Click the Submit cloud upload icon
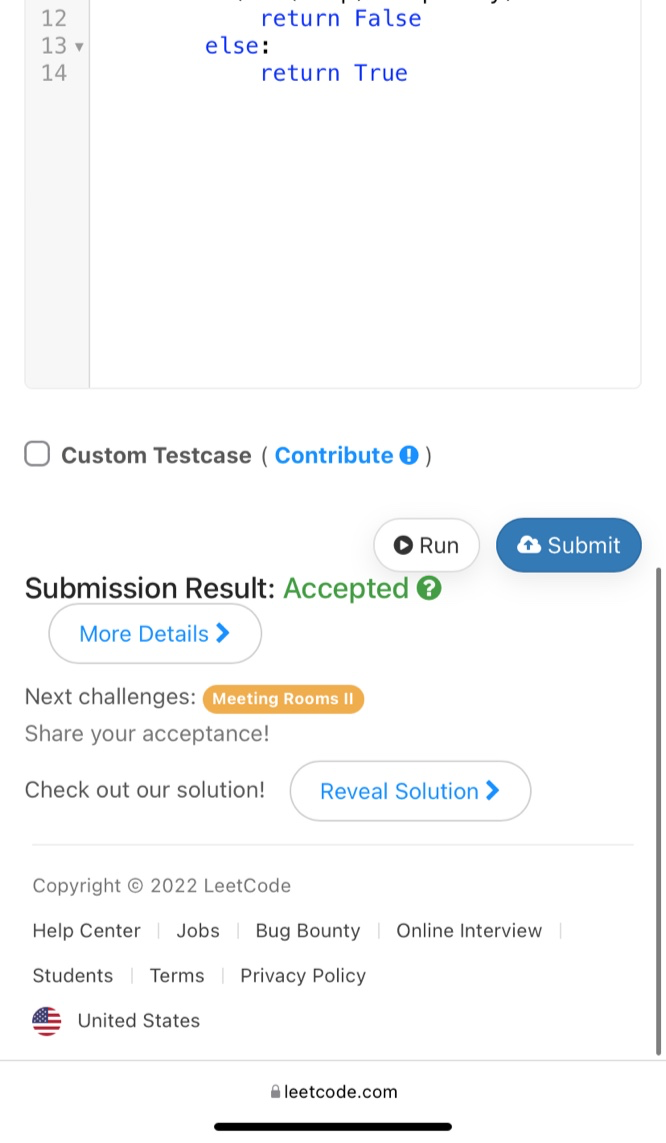This screenshot has width=666, height=1143. tap(529, 544)
